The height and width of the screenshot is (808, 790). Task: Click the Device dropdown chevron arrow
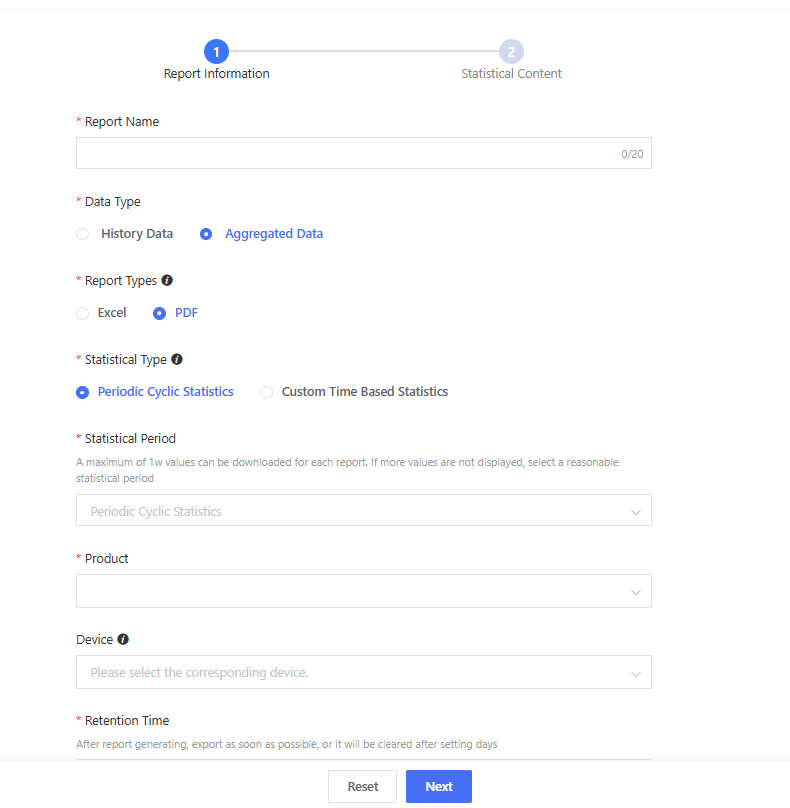(x=635, y=673)
